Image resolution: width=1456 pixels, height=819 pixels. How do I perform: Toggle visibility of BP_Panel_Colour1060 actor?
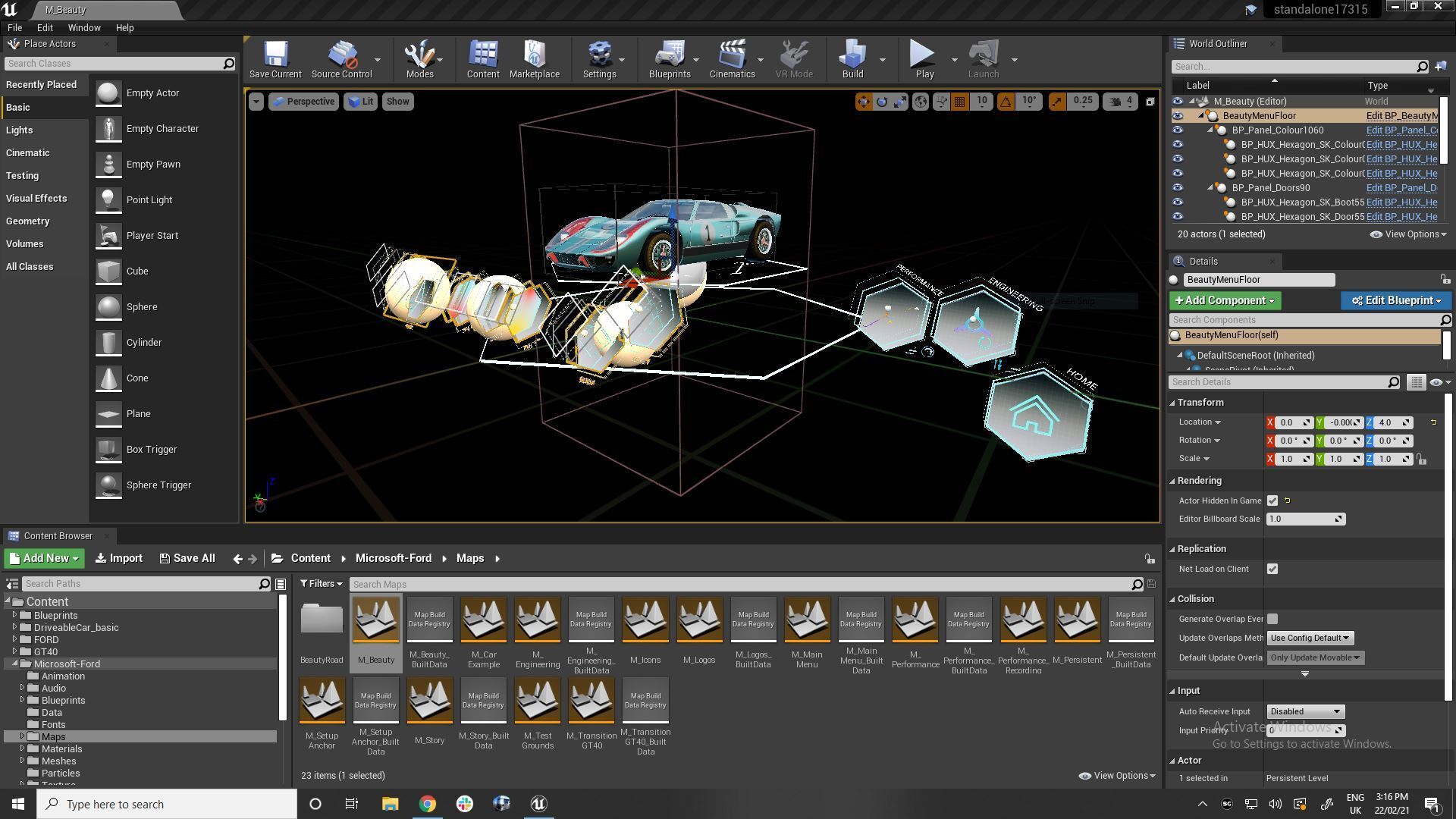(x=1177, y=130)
